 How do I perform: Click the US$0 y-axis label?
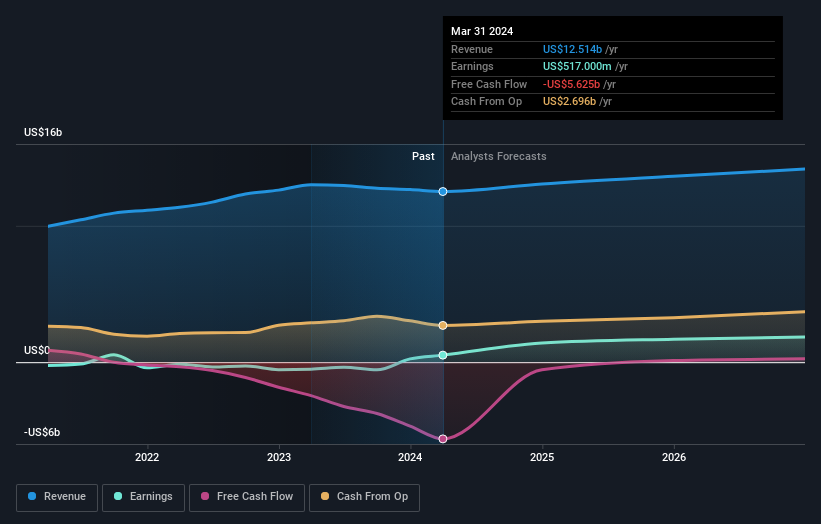click(37, 350)
